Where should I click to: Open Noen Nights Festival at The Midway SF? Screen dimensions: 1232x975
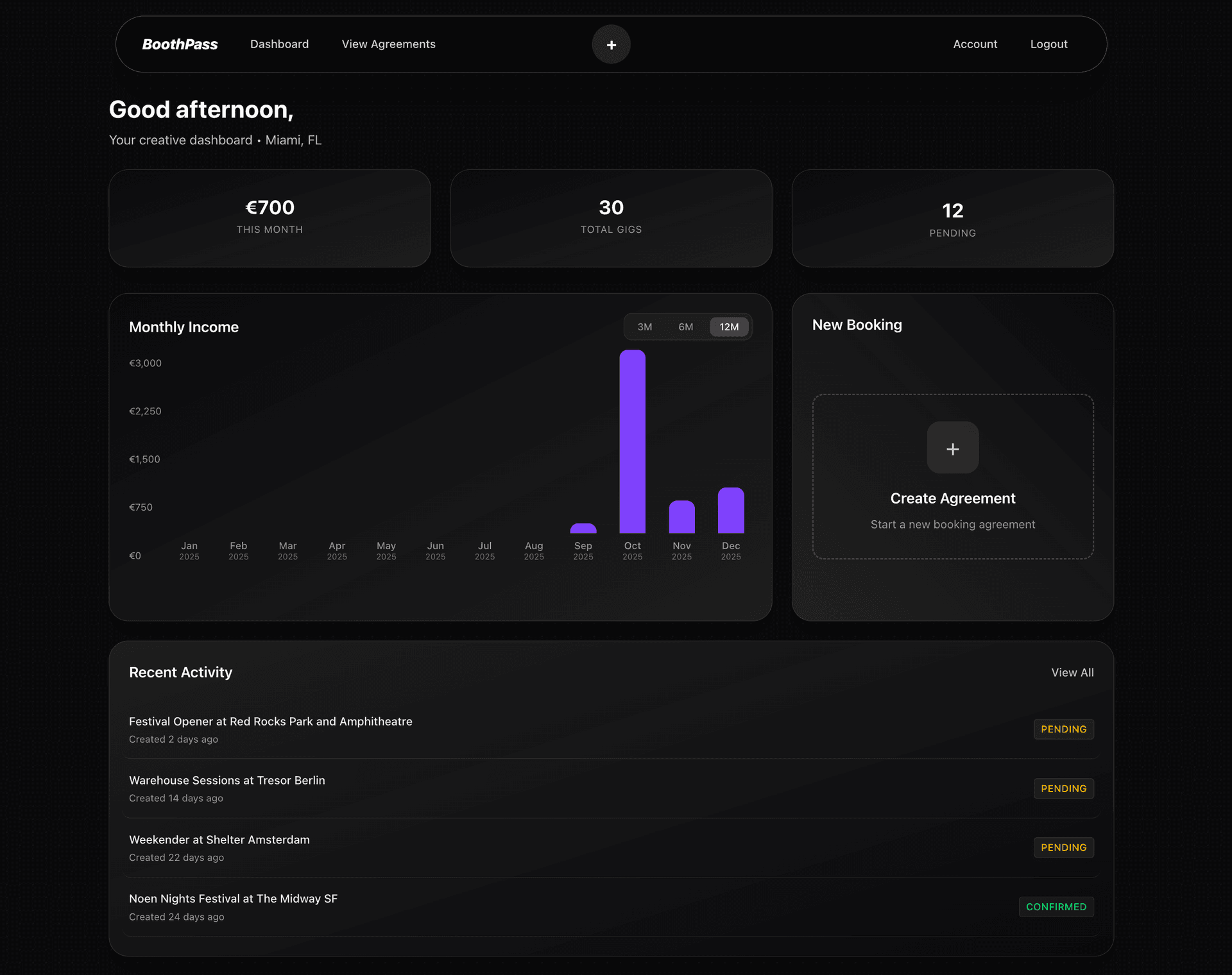[611, 907]
